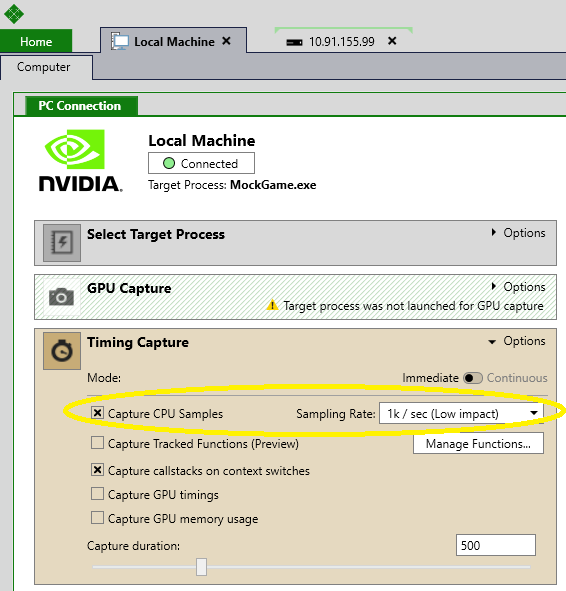Click the warning triangle icon in GPU Capture
Screen dimensions: 566x591
(x=272, y=305)
